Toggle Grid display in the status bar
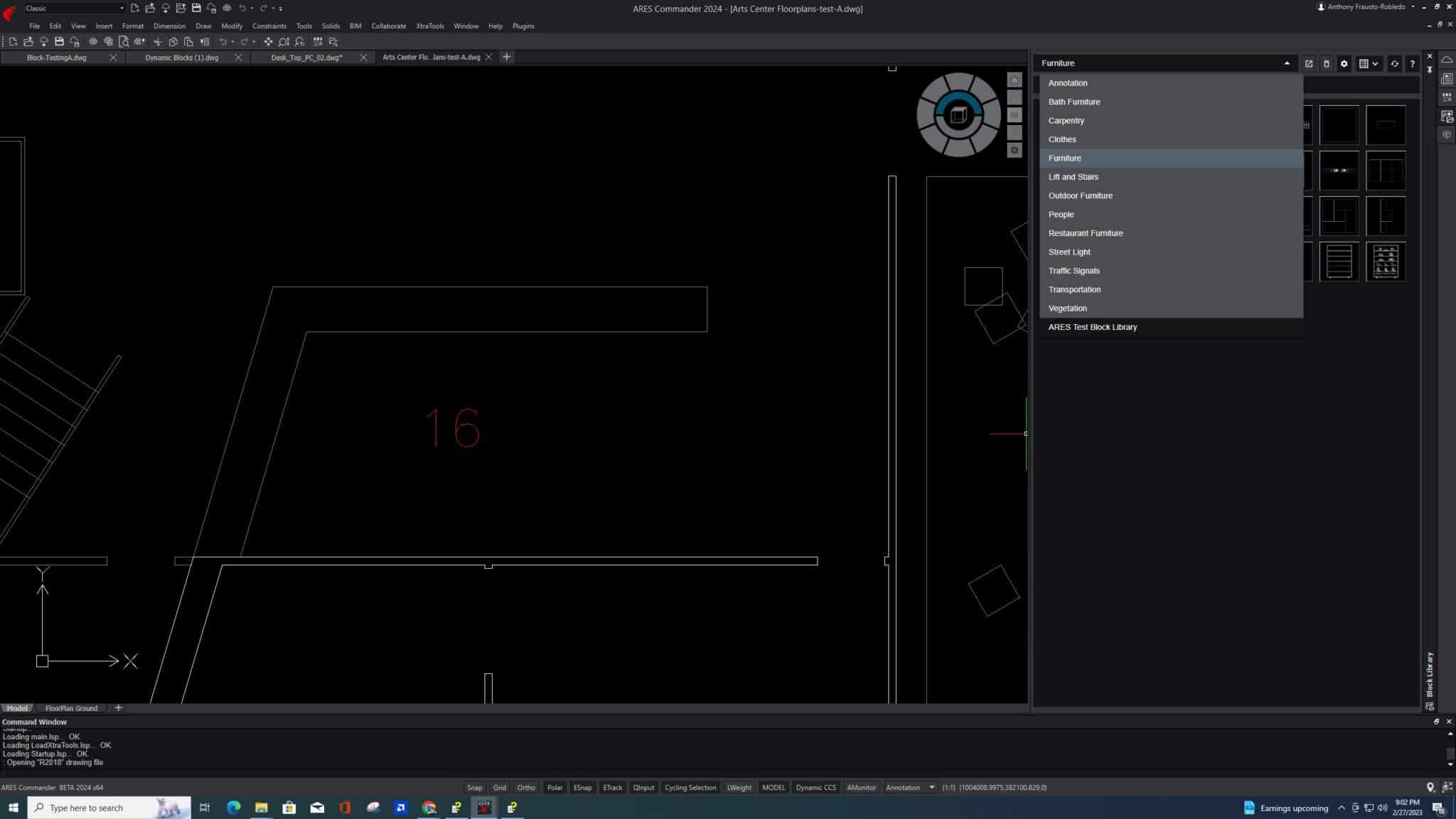Viewport: 1456px width, 819px height. [x=500, y=787]
